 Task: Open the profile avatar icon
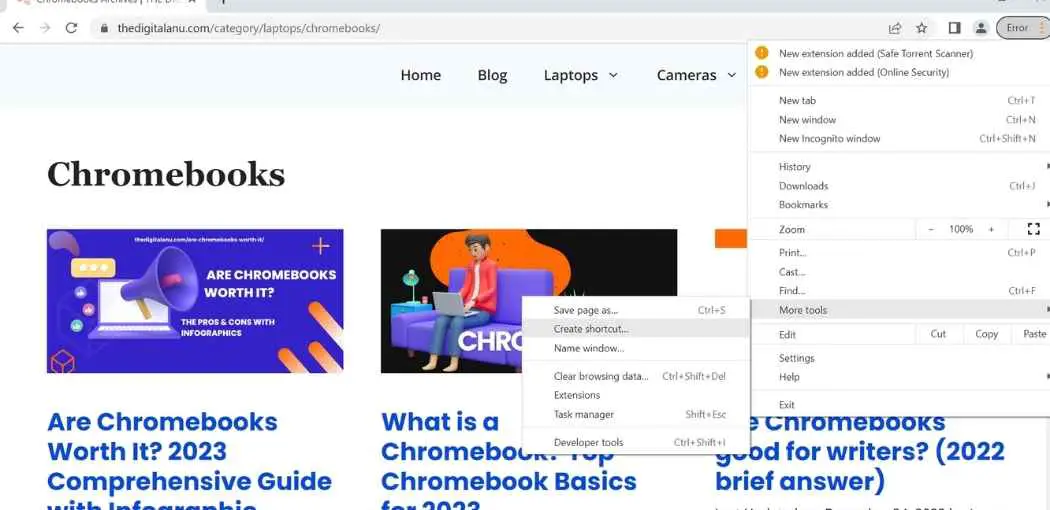[x=981, y=28]
